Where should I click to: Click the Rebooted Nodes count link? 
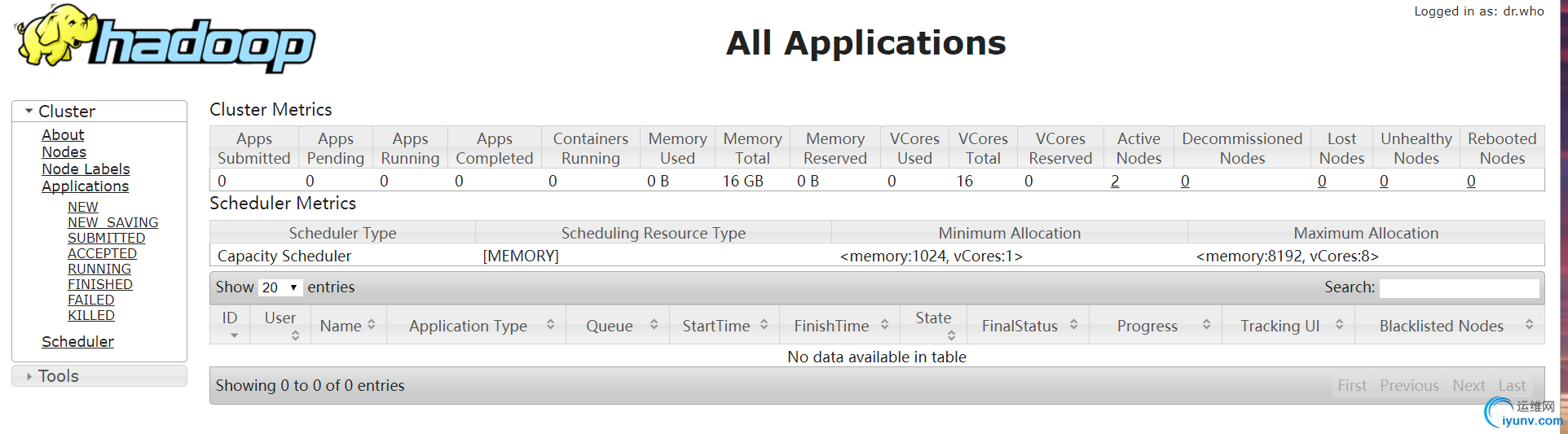click(x=1471, y=181)
